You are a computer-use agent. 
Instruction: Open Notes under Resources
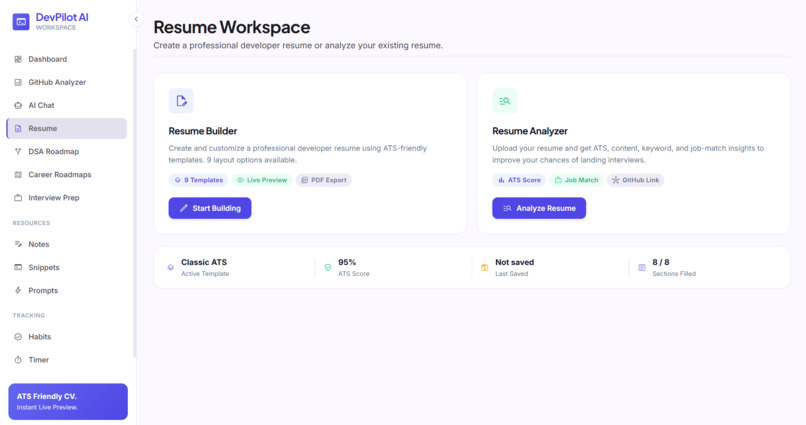(67, 244)
